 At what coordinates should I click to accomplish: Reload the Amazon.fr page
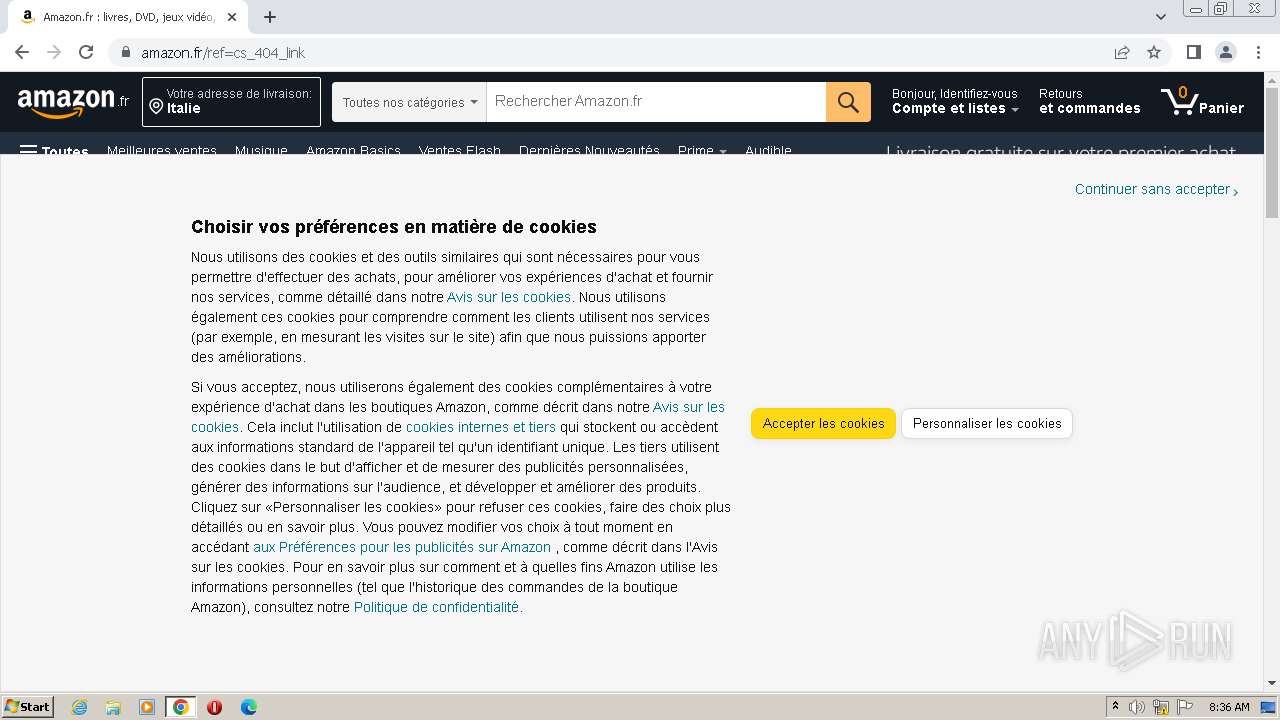[86, 53]
